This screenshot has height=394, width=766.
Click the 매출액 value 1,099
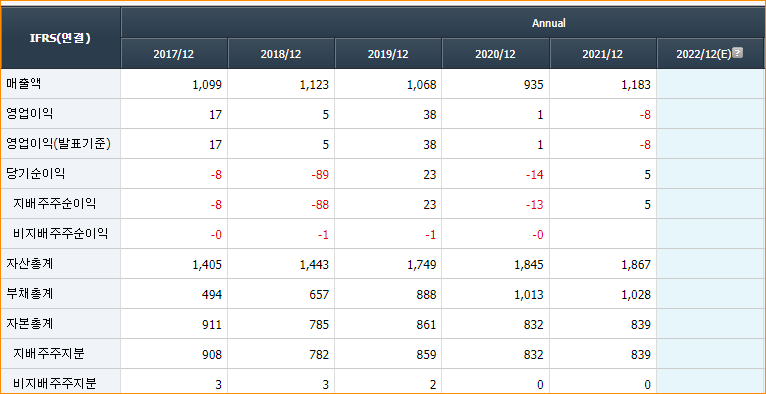[208, 85]
